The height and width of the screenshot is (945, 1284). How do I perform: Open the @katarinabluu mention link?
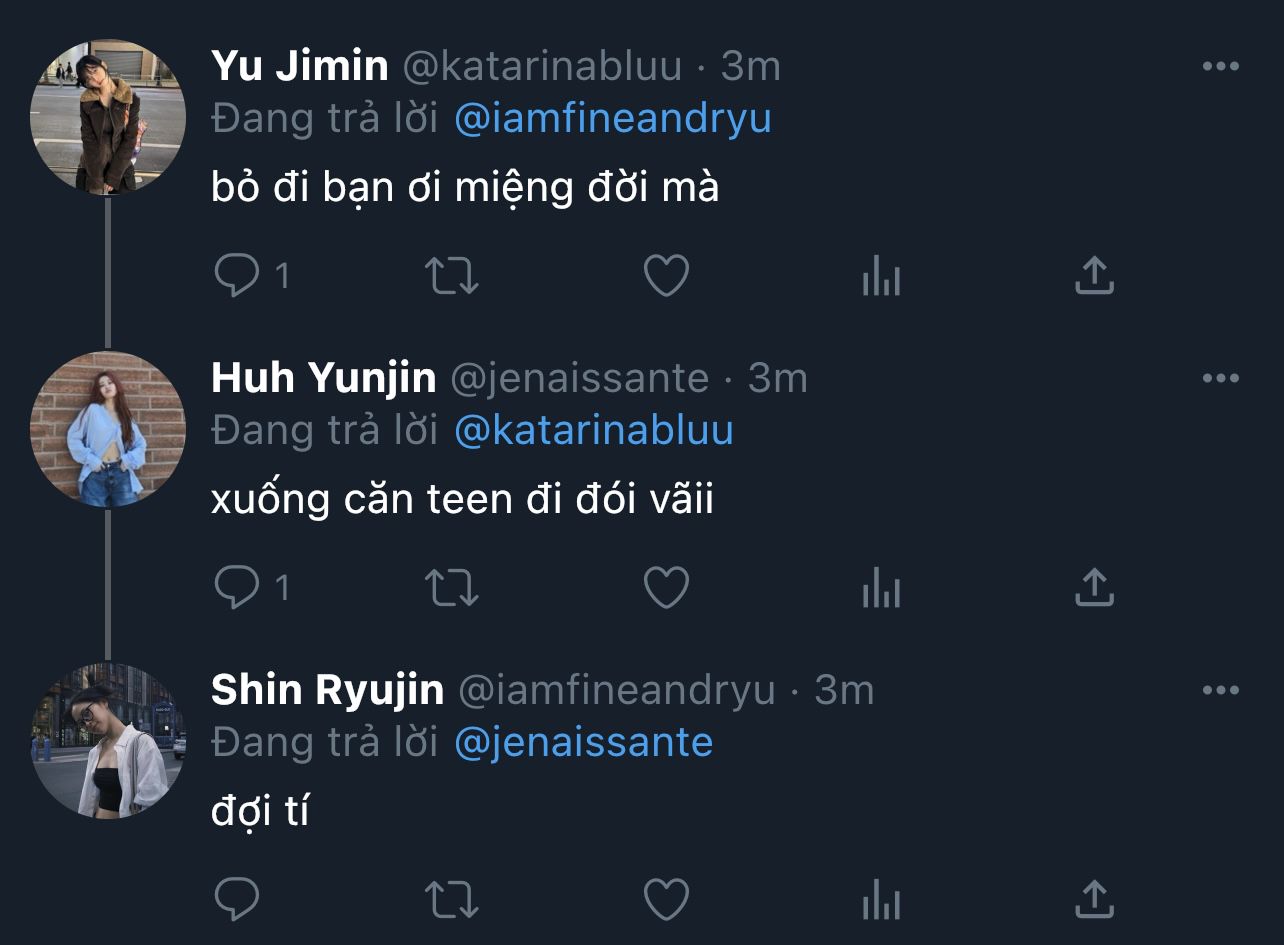593,431
